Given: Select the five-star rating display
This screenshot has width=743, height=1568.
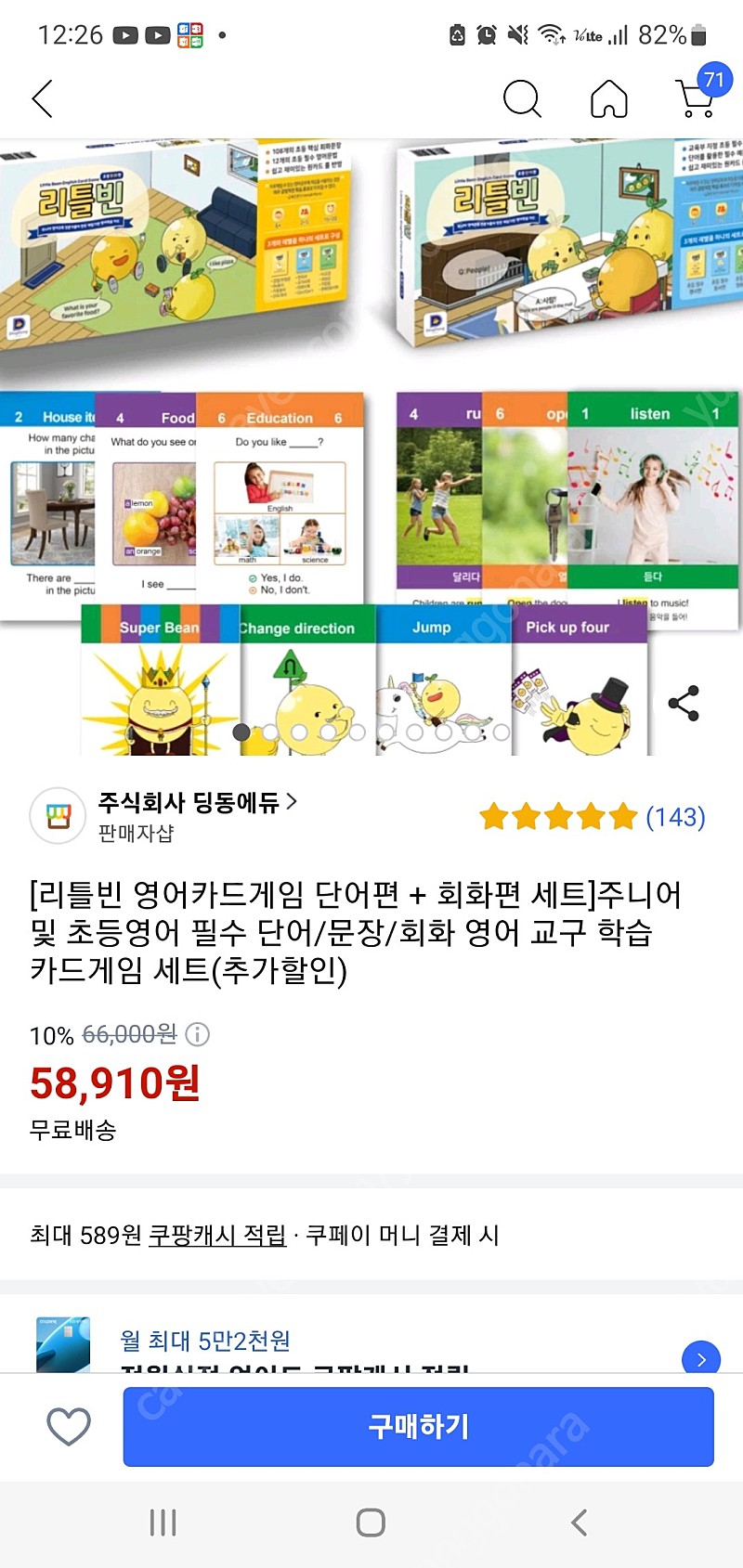Looking at the screenshot, I should [x=558, y=817].
